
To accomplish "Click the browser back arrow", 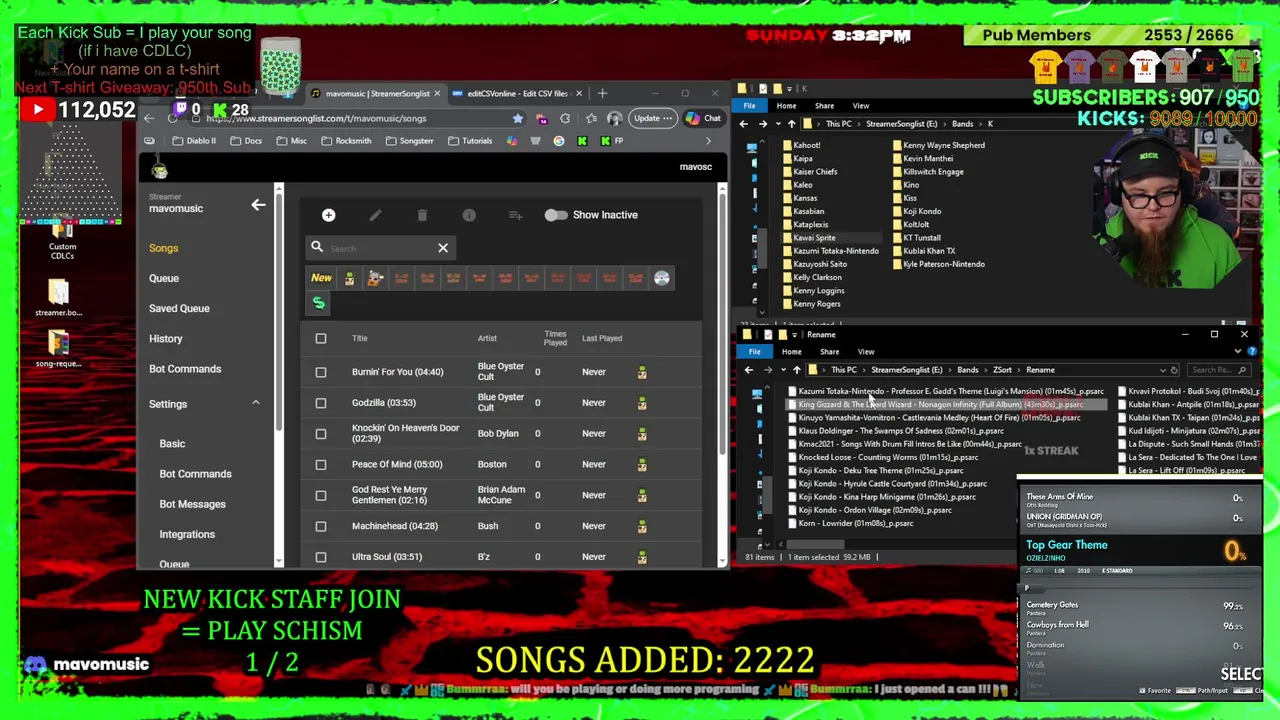I will point(149,118).
